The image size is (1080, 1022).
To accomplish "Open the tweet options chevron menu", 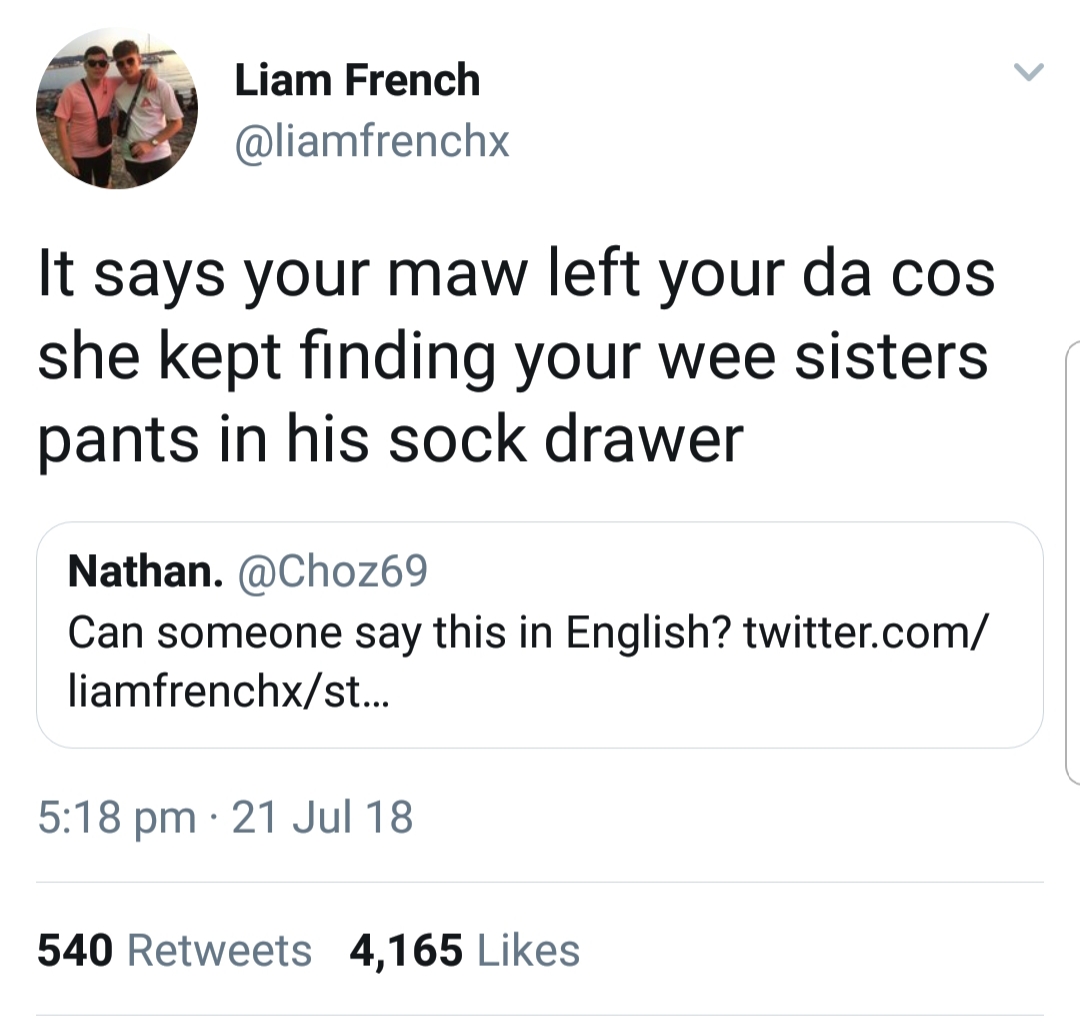I will click(x=1028, y=72).
